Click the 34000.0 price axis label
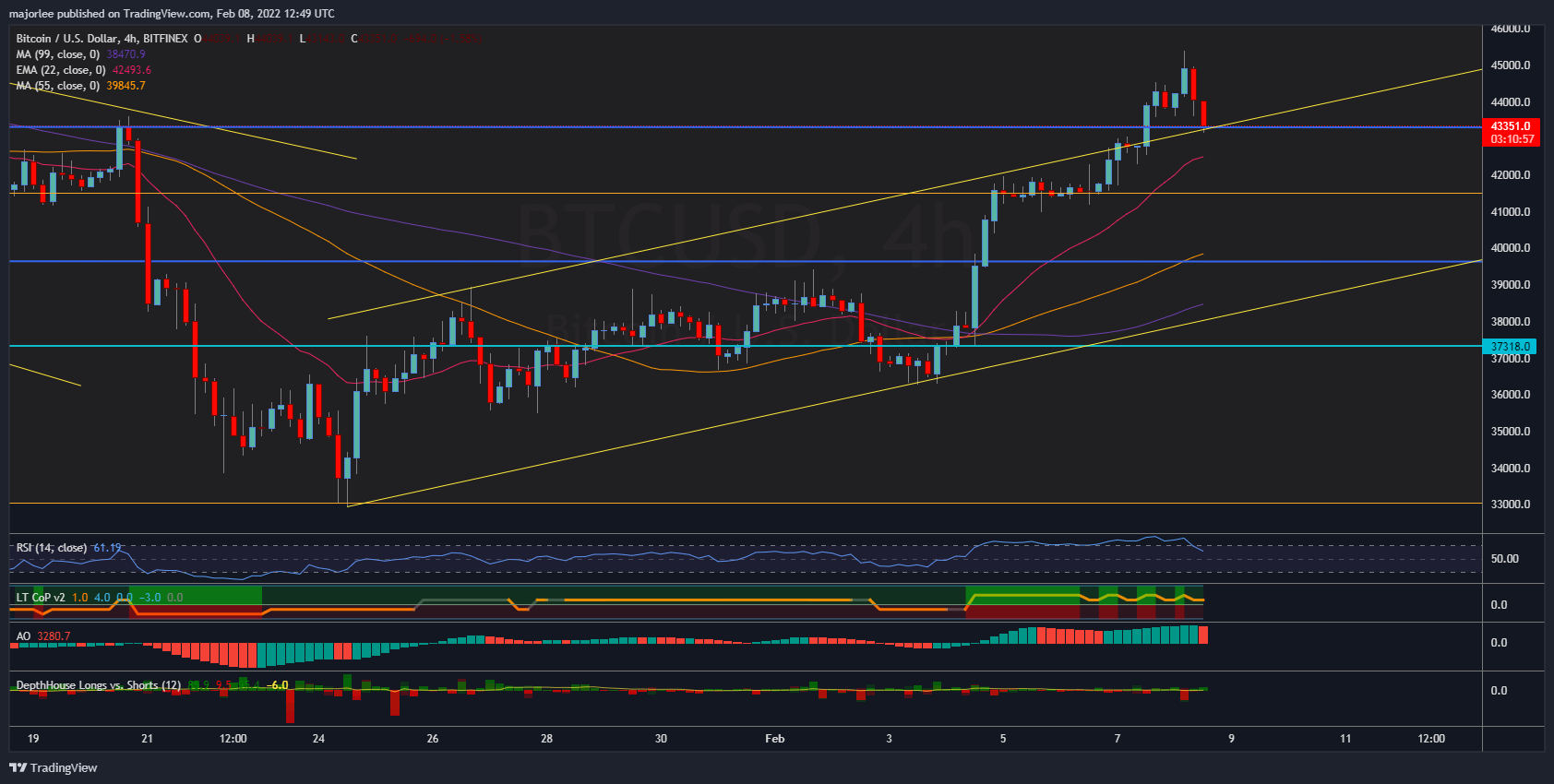Screen dimensions: 1554x784 (1511, 469)
